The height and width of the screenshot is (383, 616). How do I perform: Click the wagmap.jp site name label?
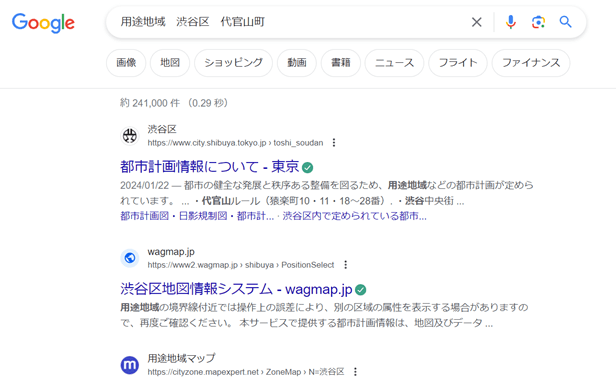pos(171,252)
